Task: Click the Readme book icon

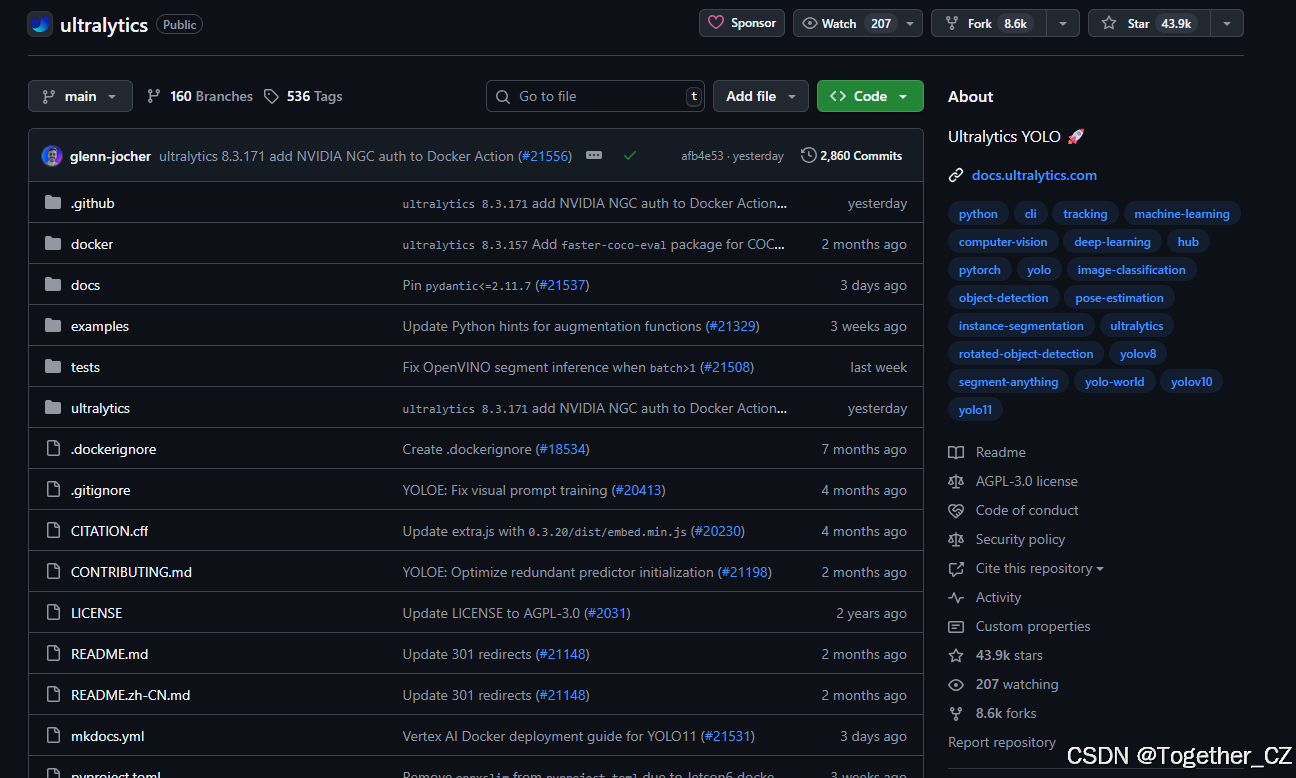Action: pyautogui.click(x=956, y=453)
